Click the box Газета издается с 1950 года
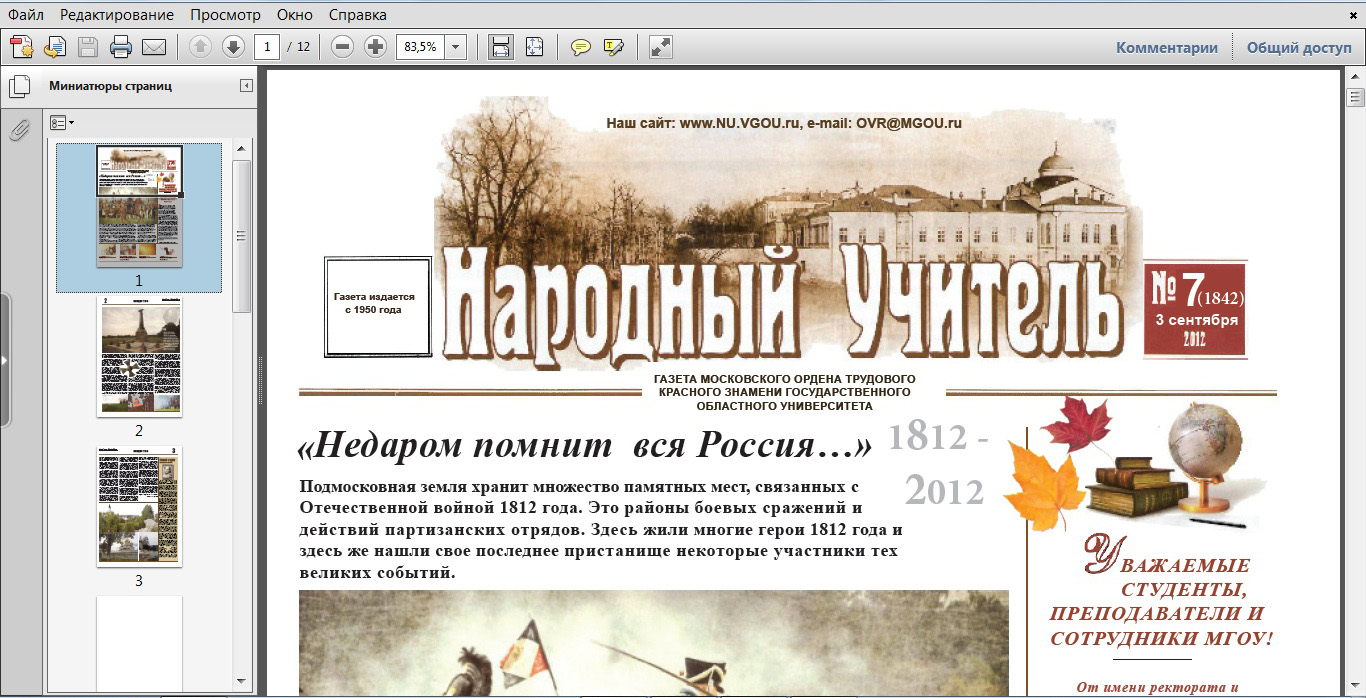The height and width of the screenshot is (698, 1366). click(378, 307)
